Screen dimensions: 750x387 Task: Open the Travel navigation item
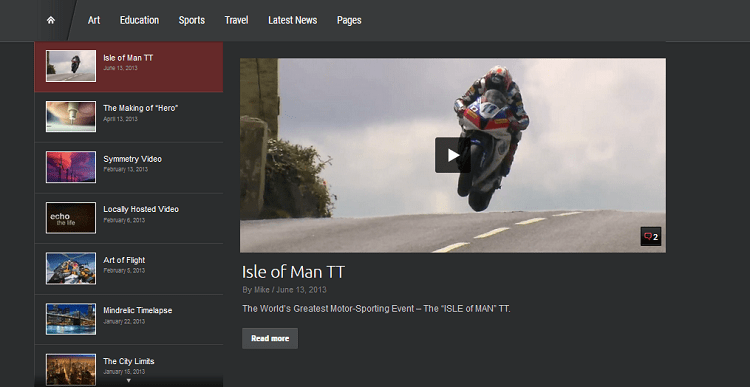[236, 20]
